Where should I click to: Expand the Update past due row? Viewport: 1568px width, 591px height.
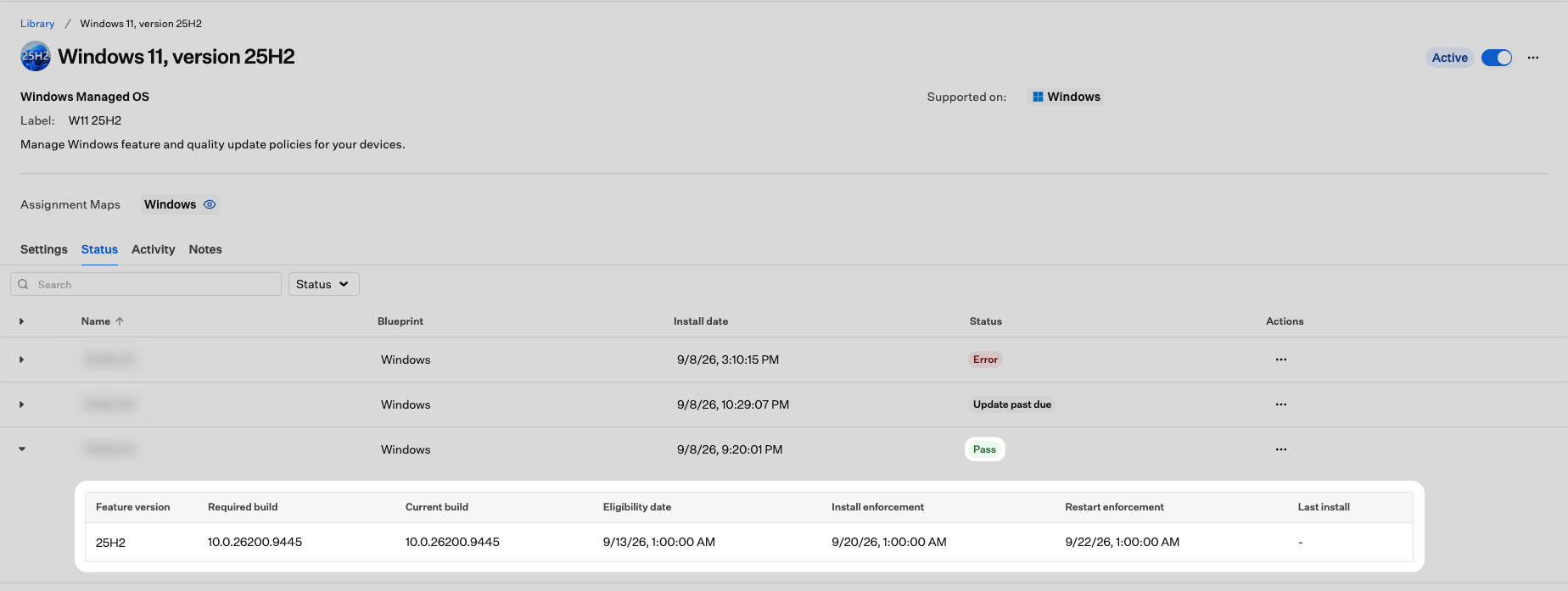pos(21,404)
